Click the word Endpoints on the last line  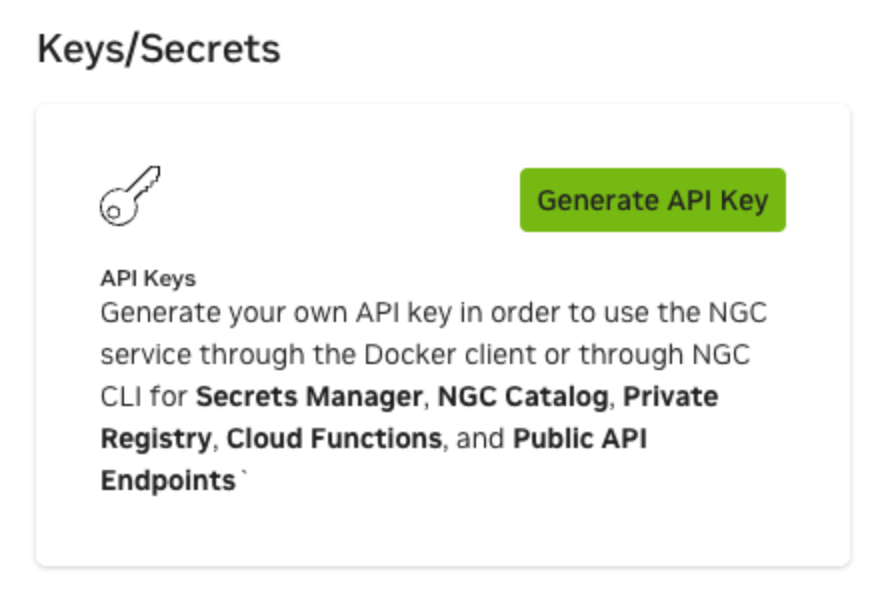(x=167, y=481)
